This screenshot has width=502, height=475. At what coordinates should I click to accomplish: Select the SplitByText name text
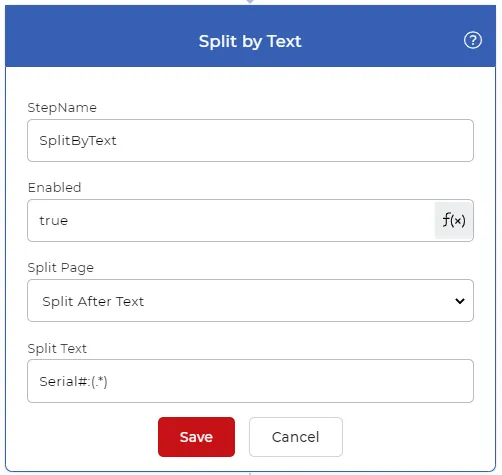coord(78,141)
